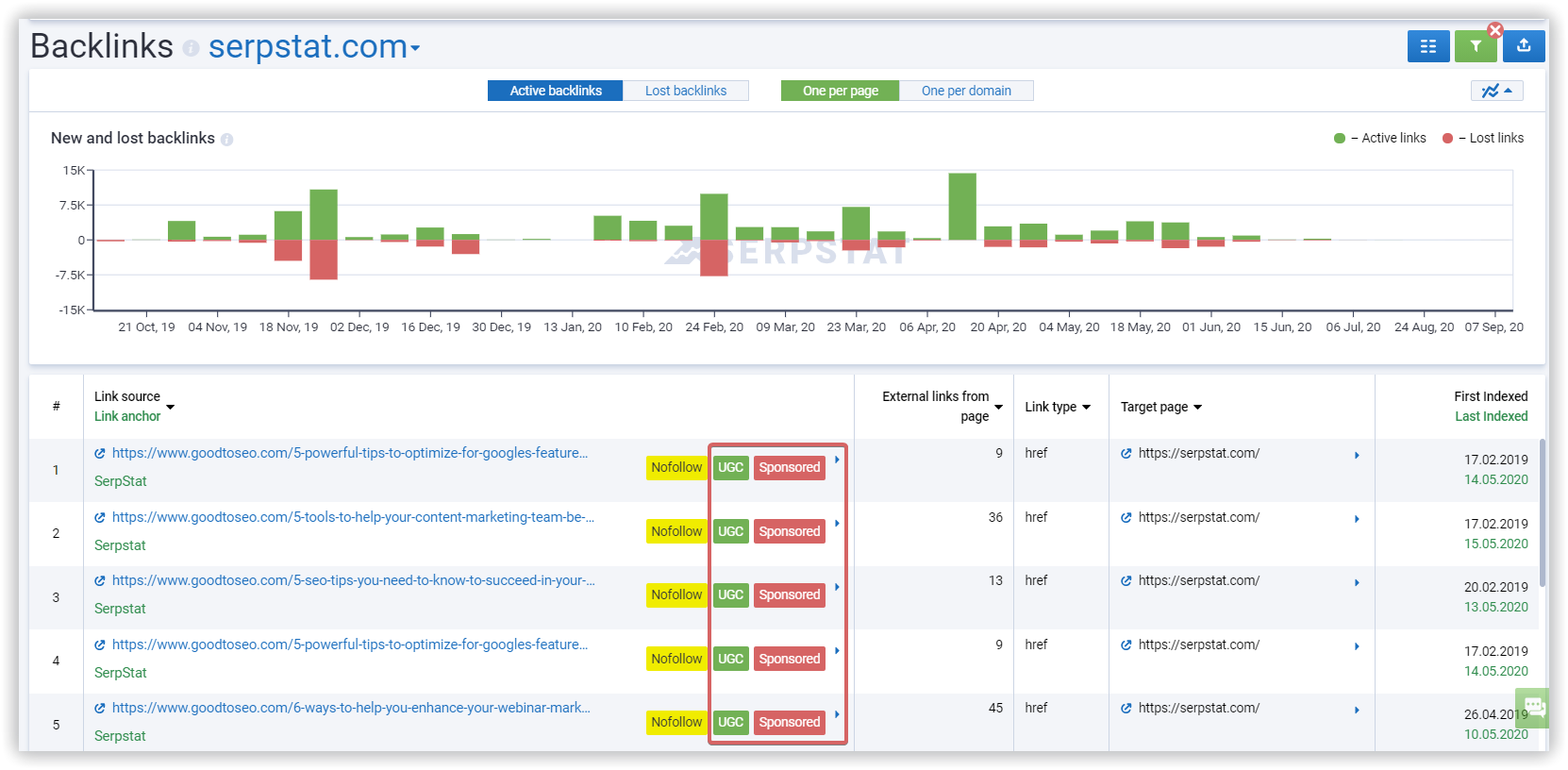The width and height of the screenshot is (1568, 770).
Task: Open row 2 content-marketing-team link
Action: click(x=353, y=517)
